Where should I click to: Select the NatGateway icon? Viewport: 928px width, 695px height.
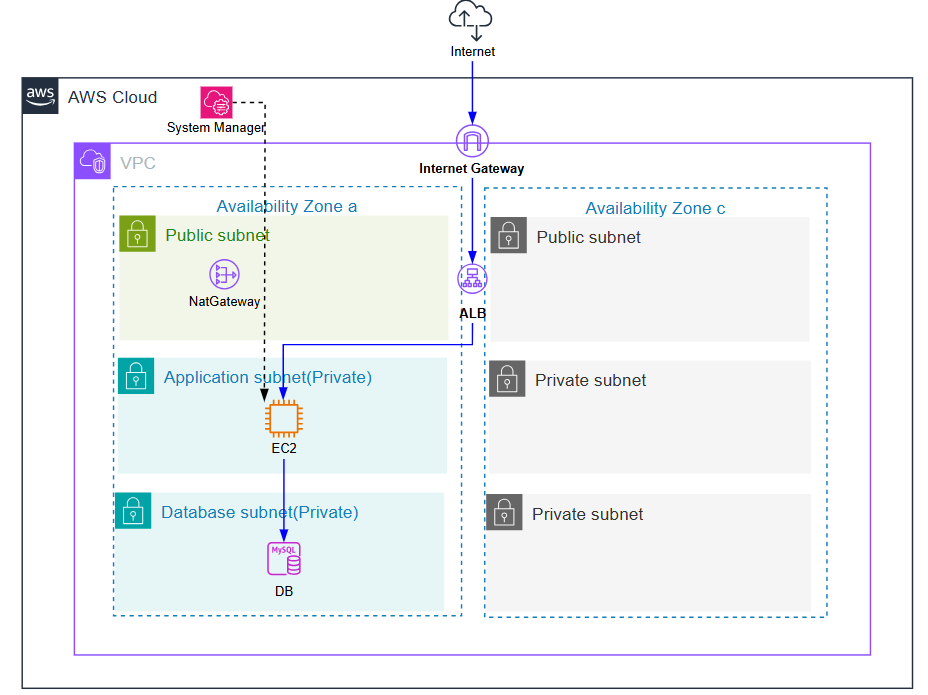224,275
